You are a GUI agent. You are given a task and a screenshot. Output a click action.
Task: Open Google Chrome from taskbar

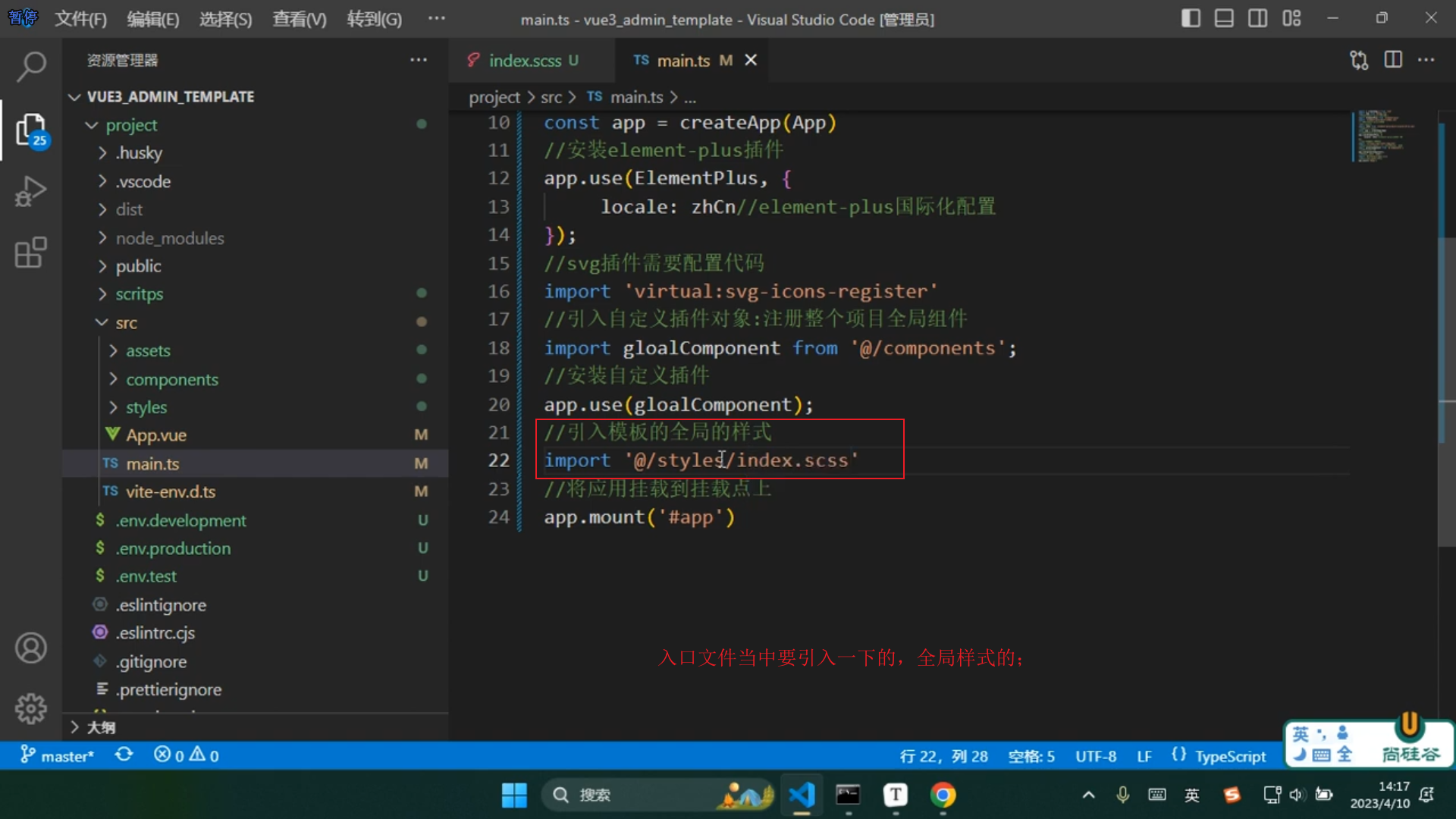point(943,795)
